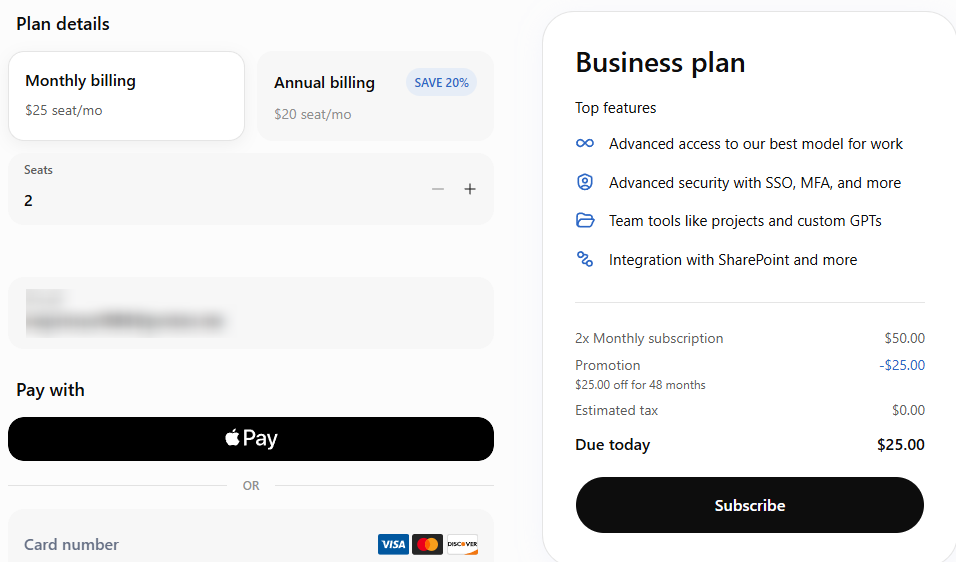Switch to Annual billing plan
The height and width of the screenshot is (562, 956).
coord(375,96)
